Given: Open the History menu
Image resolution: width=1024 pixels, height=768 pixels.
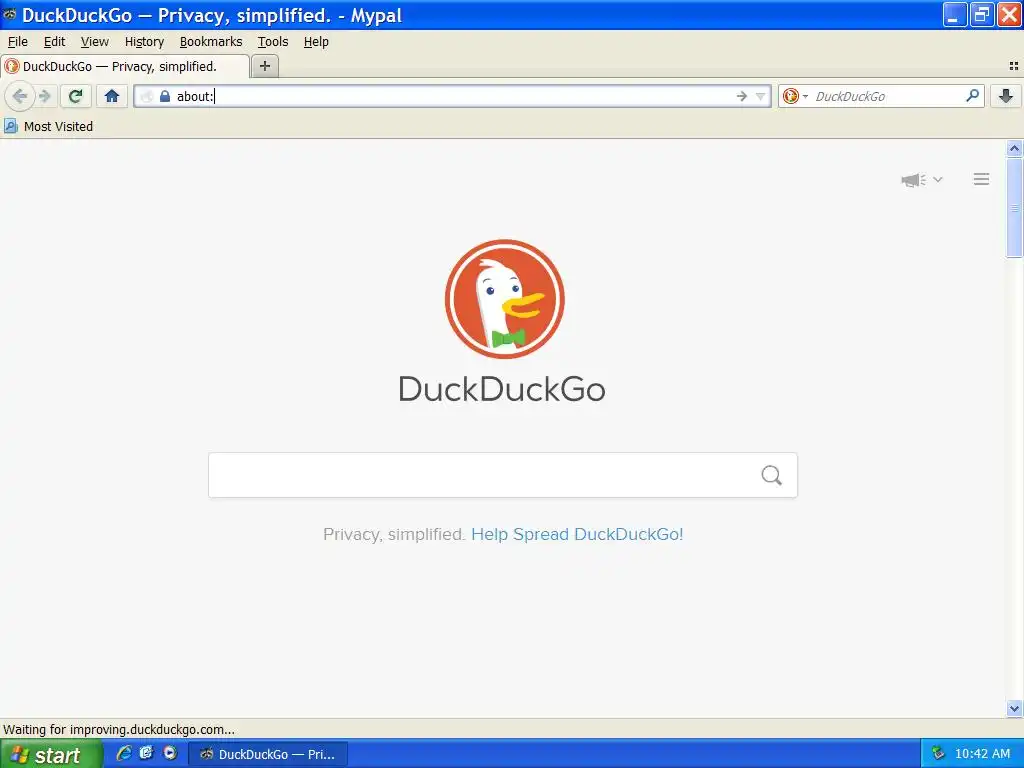Looking at the screenshot, I should [x=144, y=42].
